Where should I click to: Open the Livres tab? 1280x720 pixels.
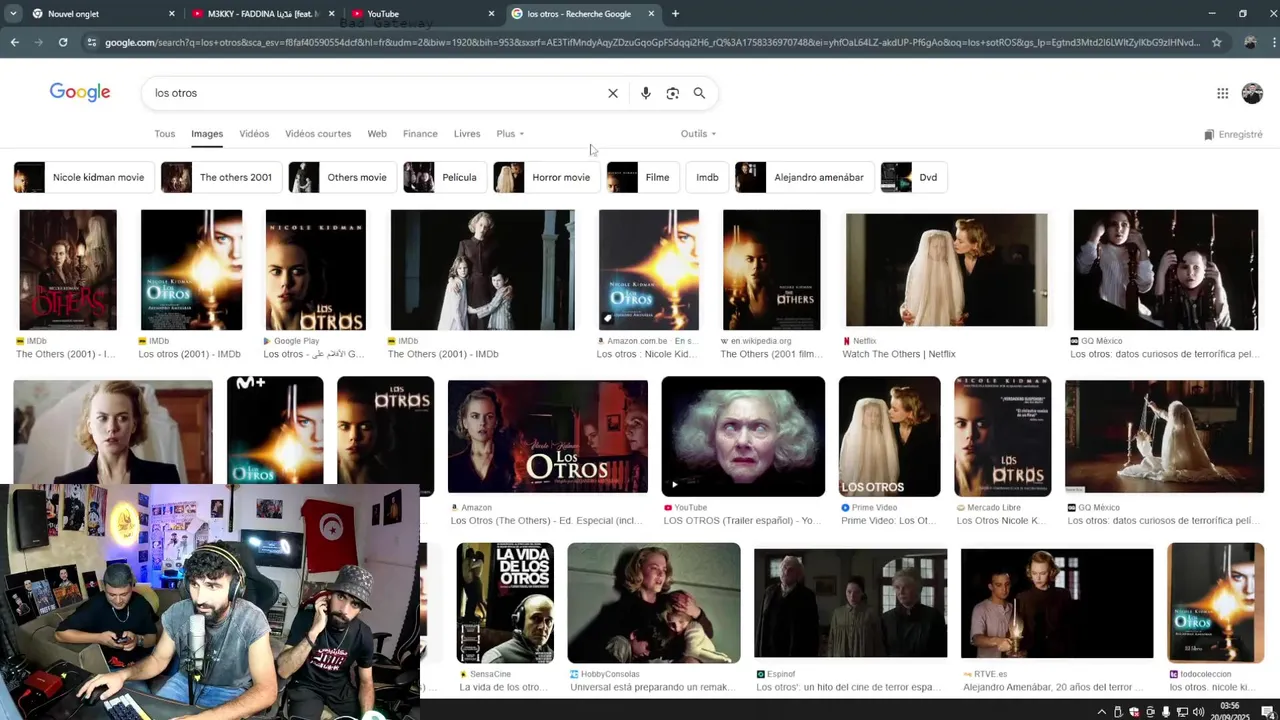467,134
